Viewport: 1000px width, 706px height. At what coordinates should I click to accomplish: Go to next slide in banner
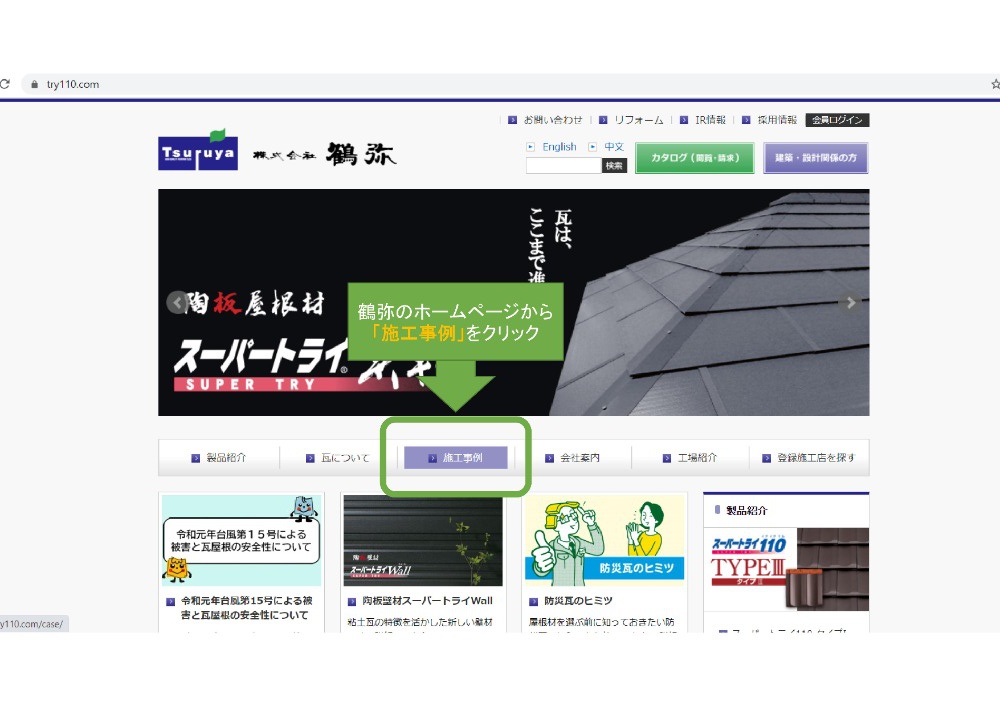click(850, 302)
